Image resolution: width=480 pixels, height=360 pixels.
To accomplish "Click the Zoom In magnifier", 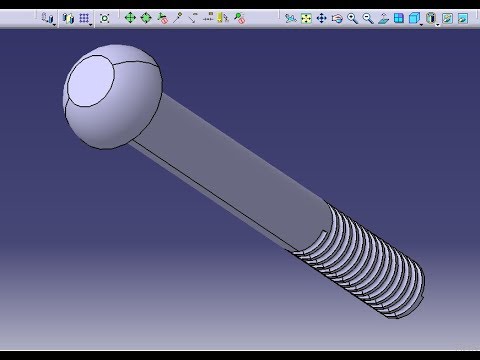I will pyautogui.click(x=352, y=18).
